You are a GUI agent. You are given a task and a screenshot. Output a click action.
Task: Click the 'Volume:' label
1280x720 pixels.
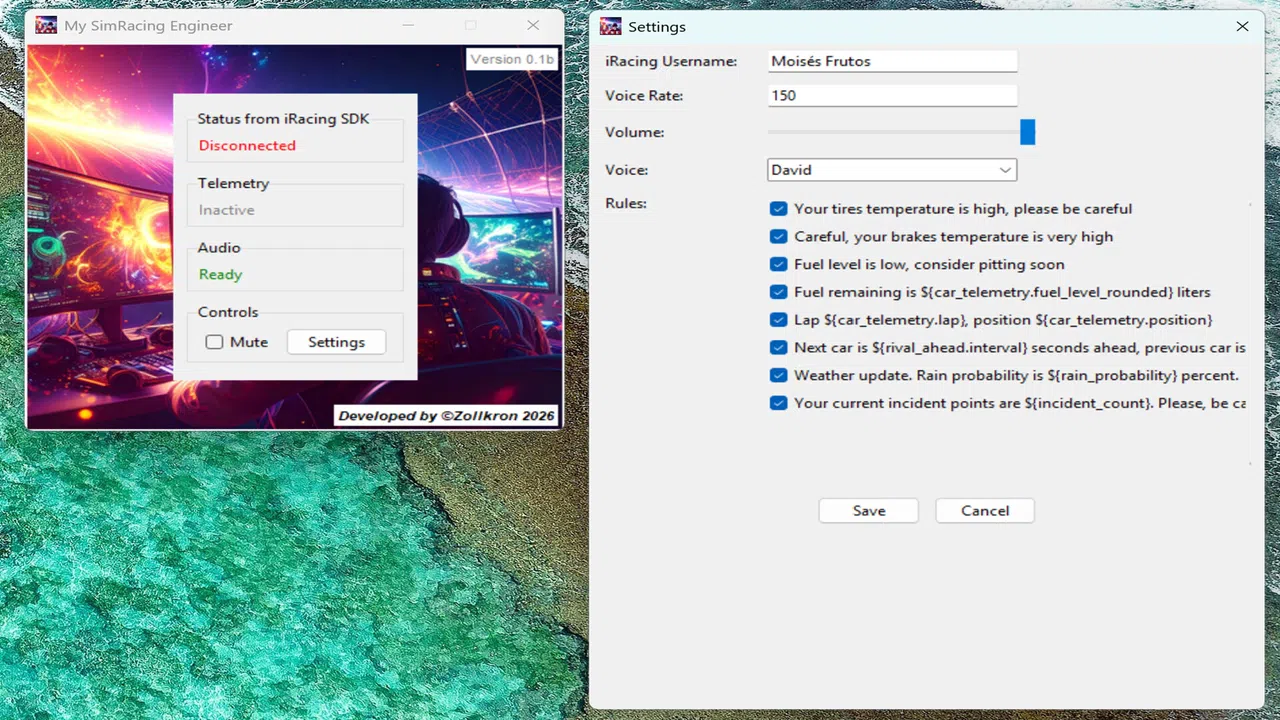(634, 133)
